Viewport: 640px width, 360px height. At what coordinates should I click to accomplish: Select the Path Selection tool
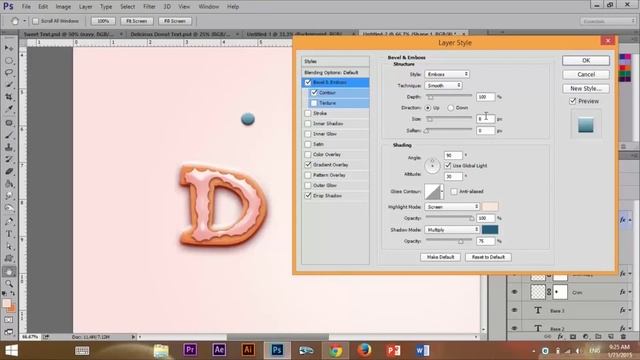pyautogui.click(x=9, y=247)
